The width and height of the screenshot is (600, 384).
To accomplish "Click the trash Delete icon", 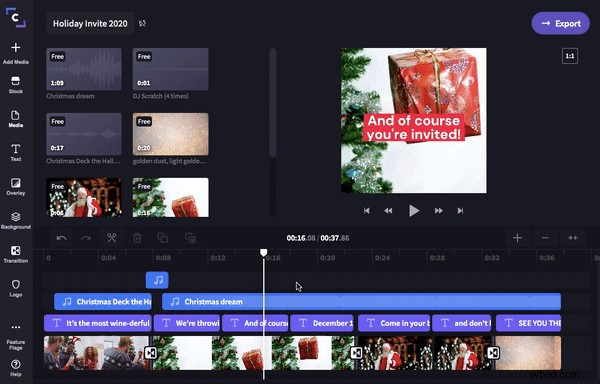I will click(137, 238).
